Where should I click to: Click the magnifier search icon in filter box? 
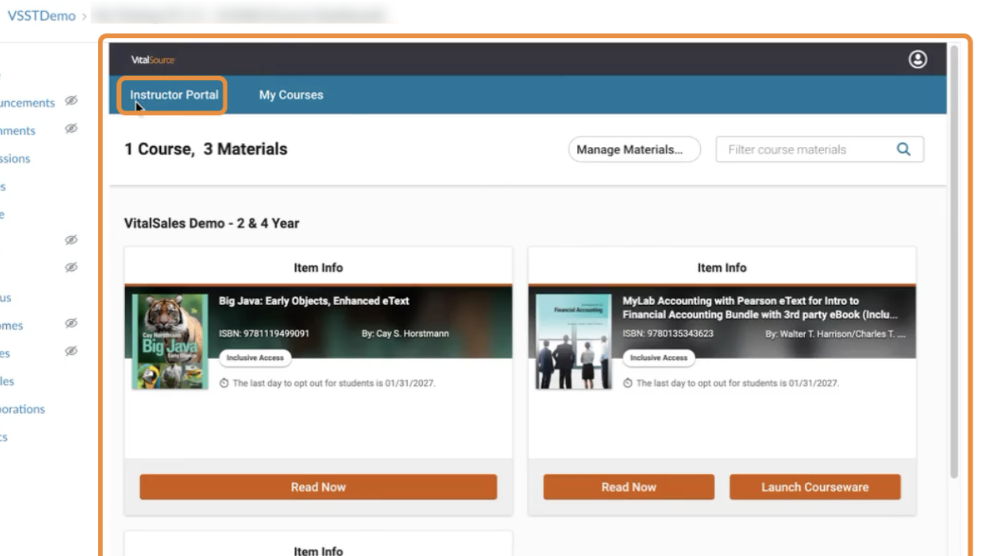(x=903, y=149)
